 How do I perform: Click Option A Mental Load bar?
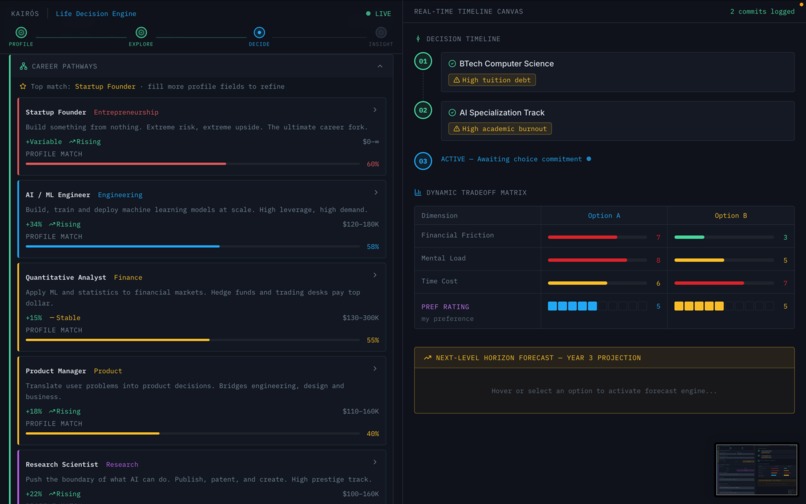597,260
